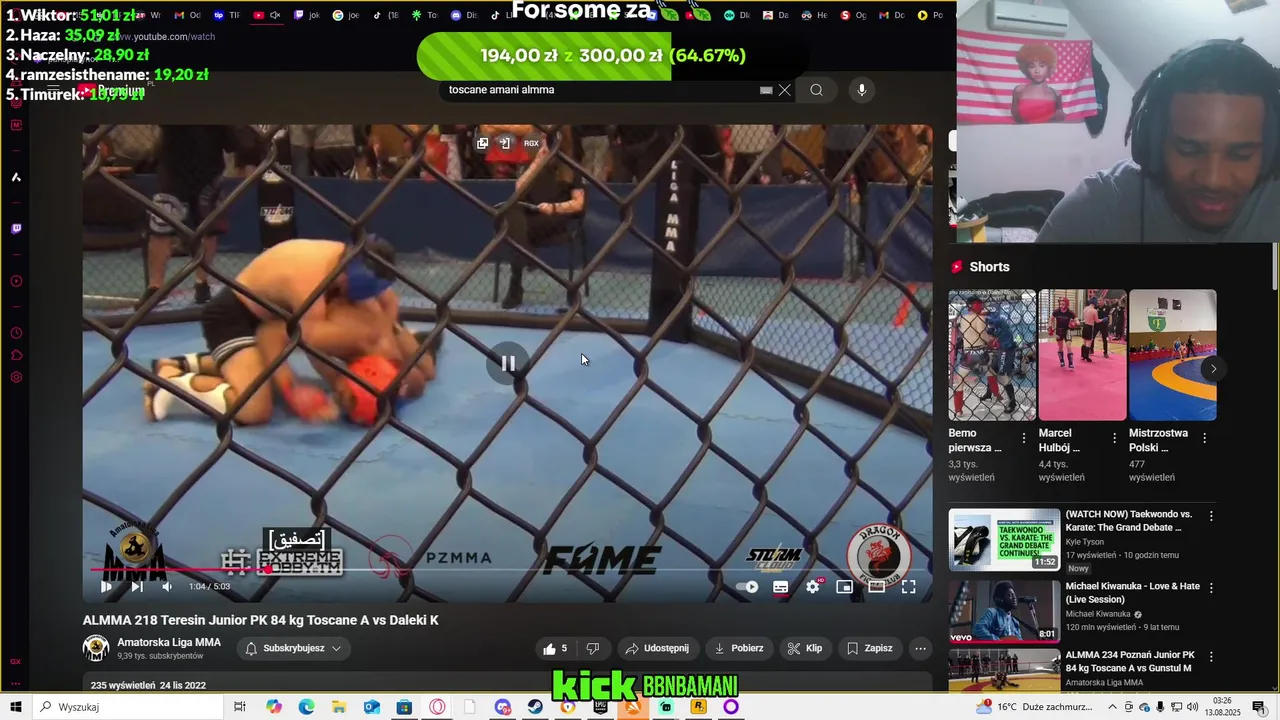Viewport: 1280px width, 720px height.
Task: Open Steam from the taskbar
Action: [536, 707]
